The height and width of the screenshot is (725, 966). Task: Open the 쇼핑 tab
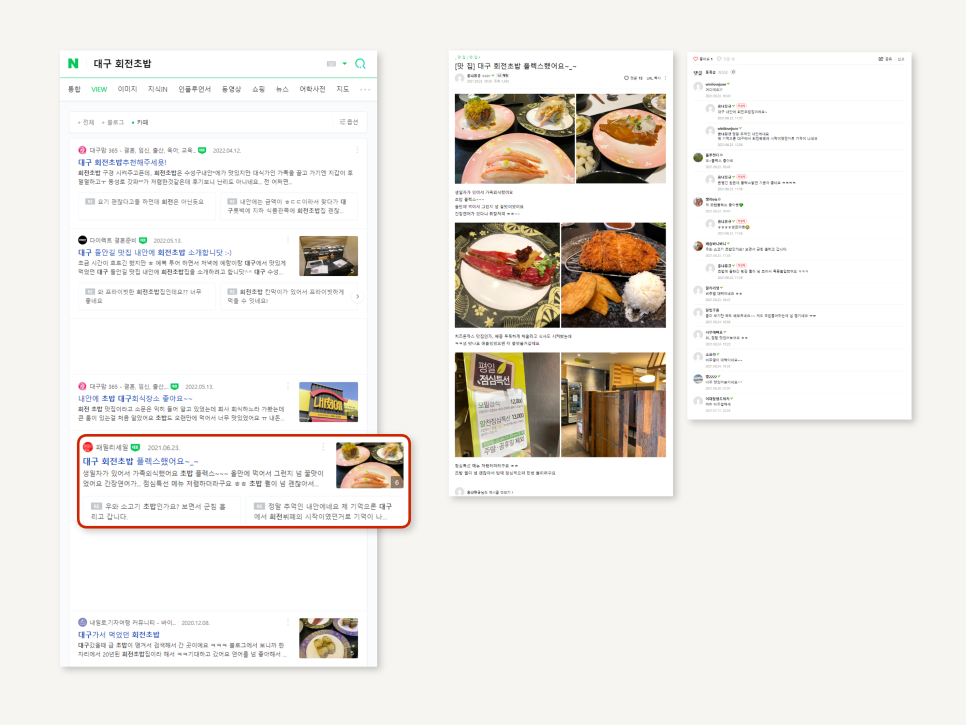coord(258,89)
